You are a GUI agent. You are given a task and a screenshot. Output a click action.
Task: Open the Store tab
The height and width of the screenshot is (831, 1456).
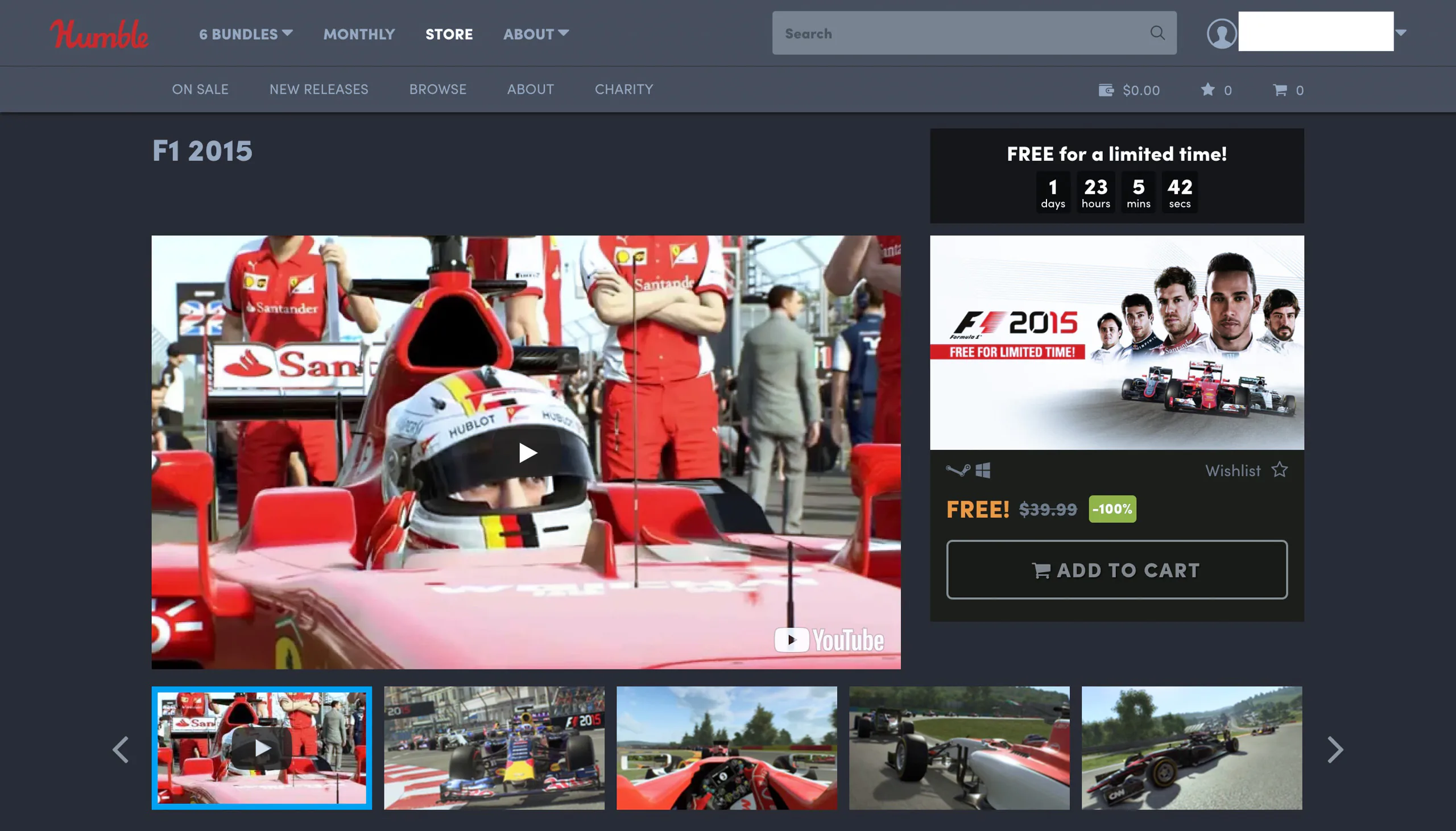[x=449, y=34]
